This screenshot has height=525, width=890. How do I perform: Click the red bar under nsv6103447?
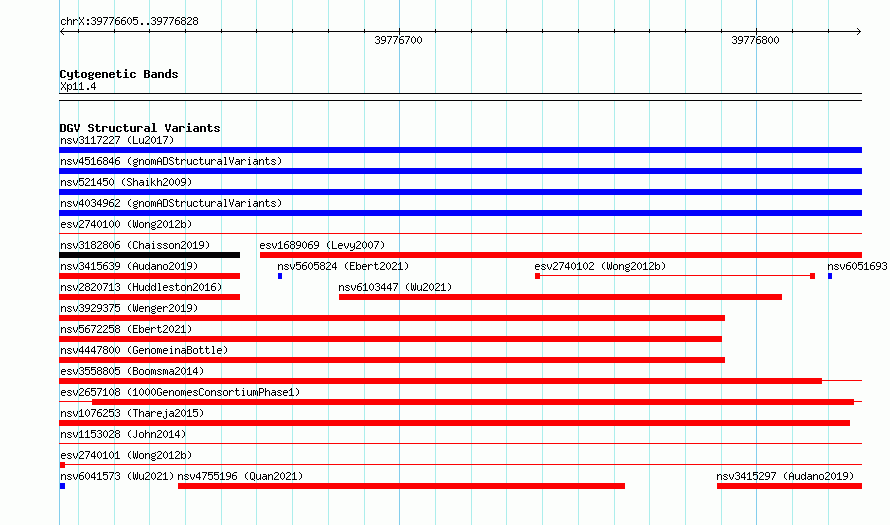560,297
